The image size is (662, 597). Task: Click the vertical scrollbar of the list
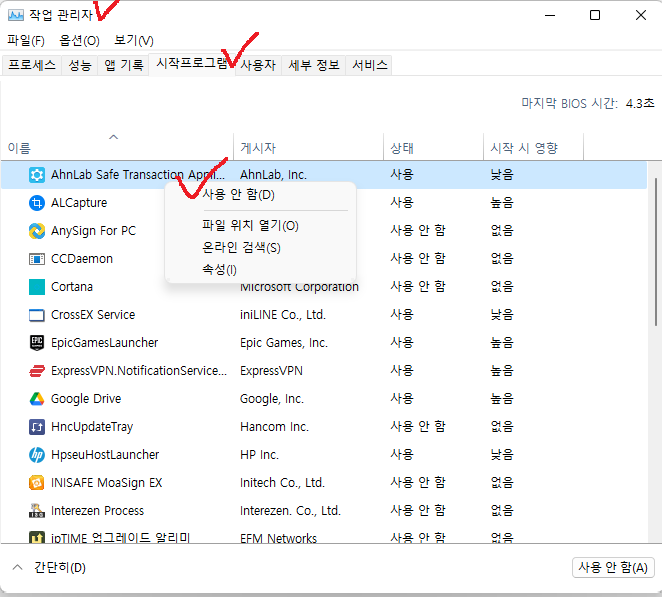click(656, 252)
